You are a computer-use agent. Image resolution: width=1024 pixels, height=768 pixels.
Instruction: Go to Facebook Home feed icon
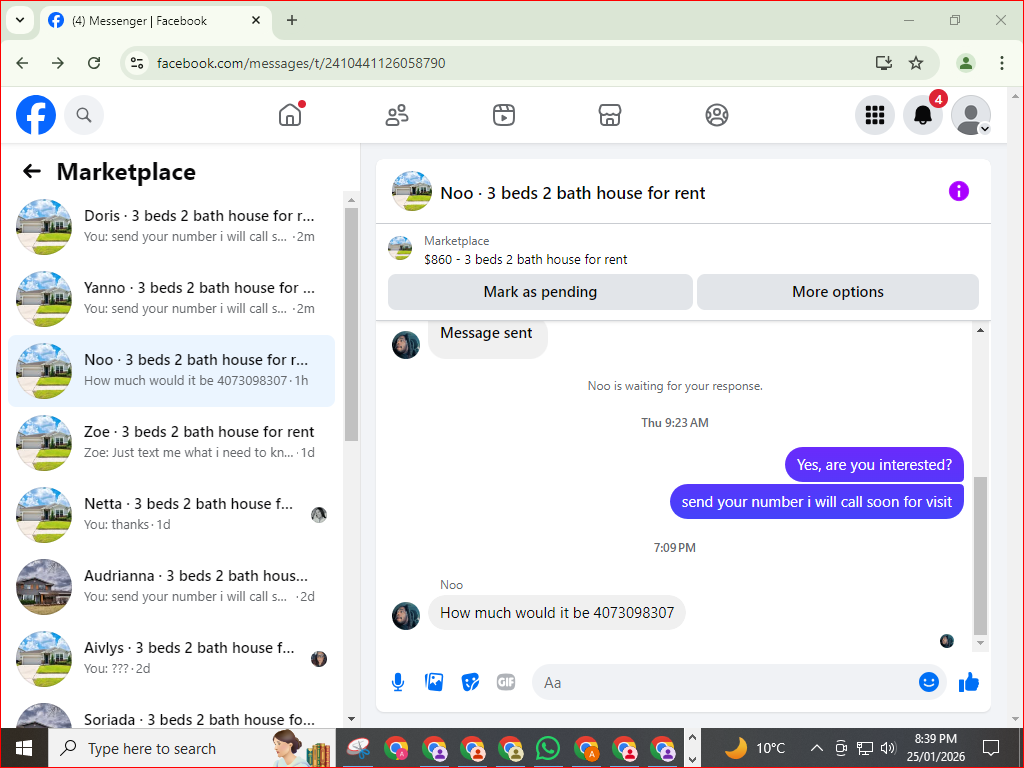click(x=290, y=116)
